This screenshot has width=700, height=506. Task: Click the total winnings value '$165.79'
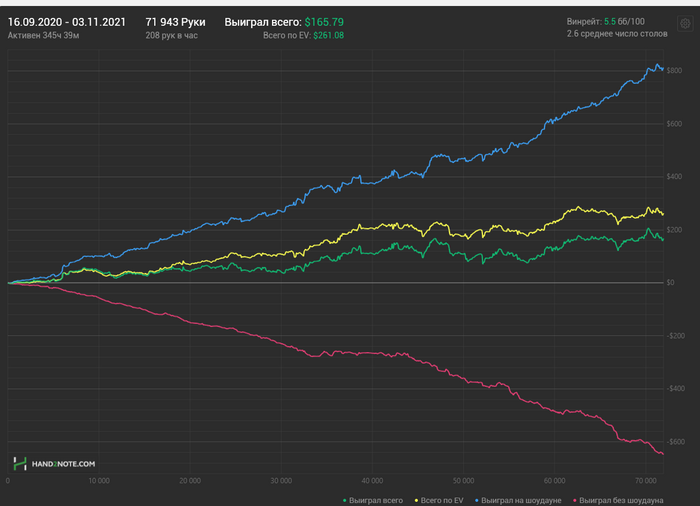[324, 22]
